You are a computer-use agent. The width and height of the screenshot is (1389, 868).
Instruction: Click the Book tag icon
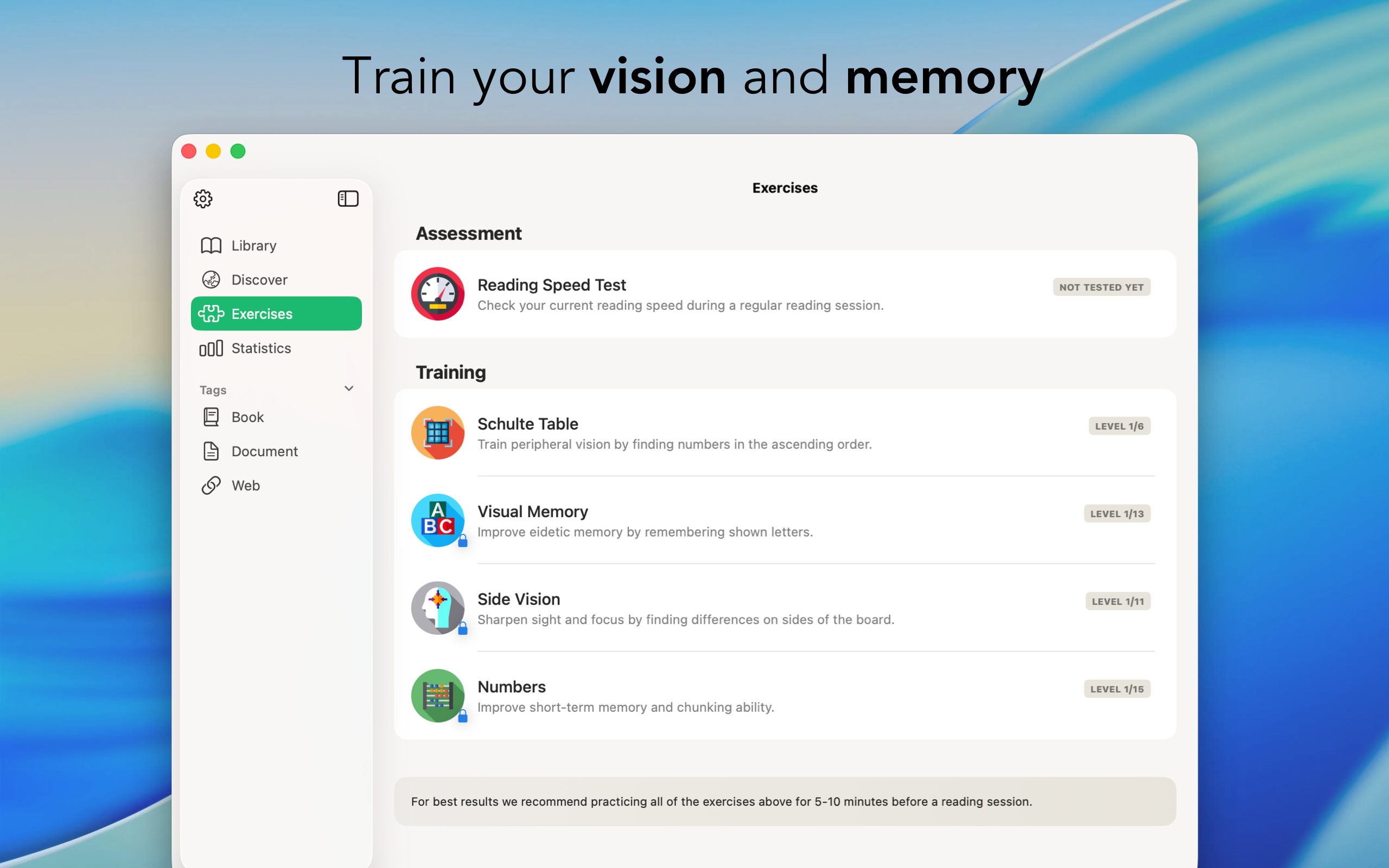[211, 417]
